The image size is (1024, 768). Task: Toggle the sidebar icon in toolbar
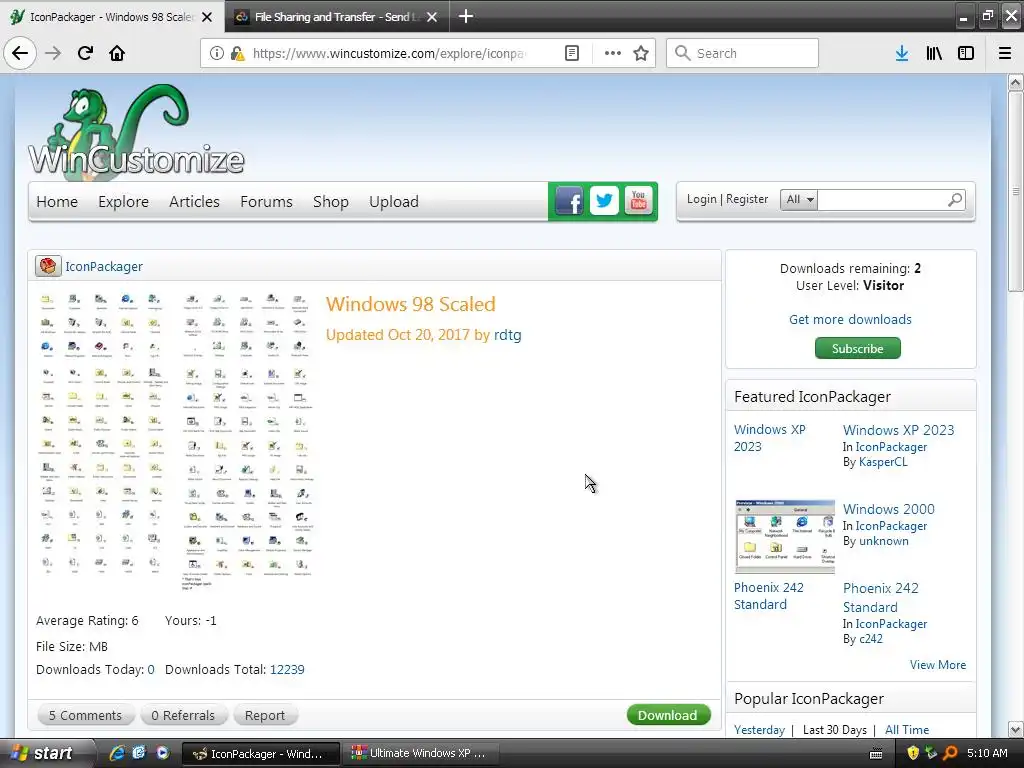point(966,54)
